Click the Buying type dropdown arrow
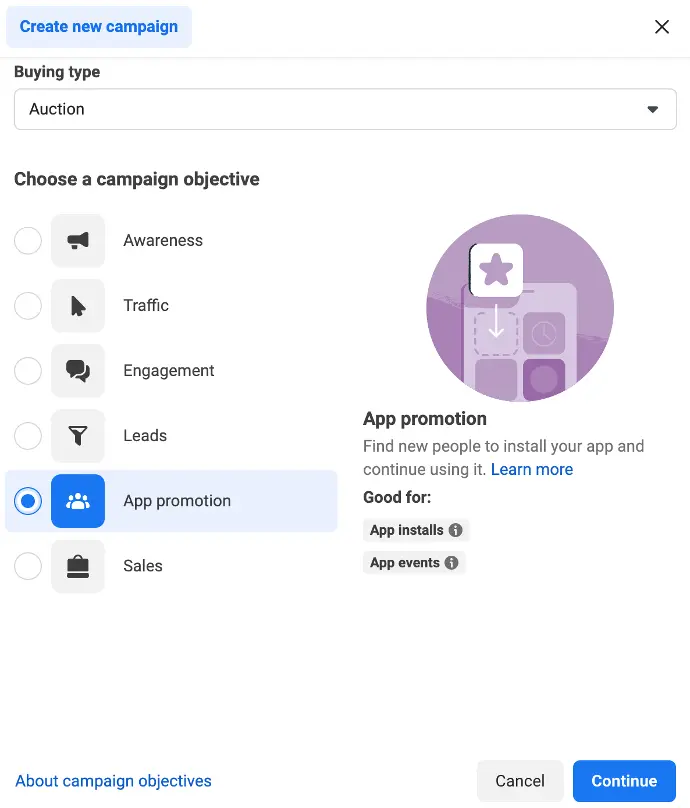This screenshot has height=808, width=690. coord(653,109)
